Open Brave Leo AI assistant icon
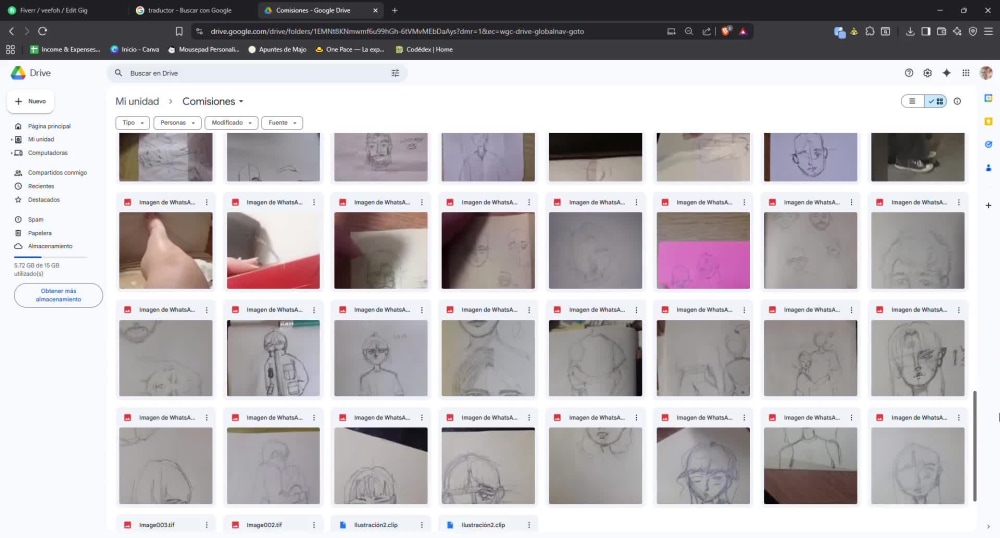 click(x=957, y=31)
